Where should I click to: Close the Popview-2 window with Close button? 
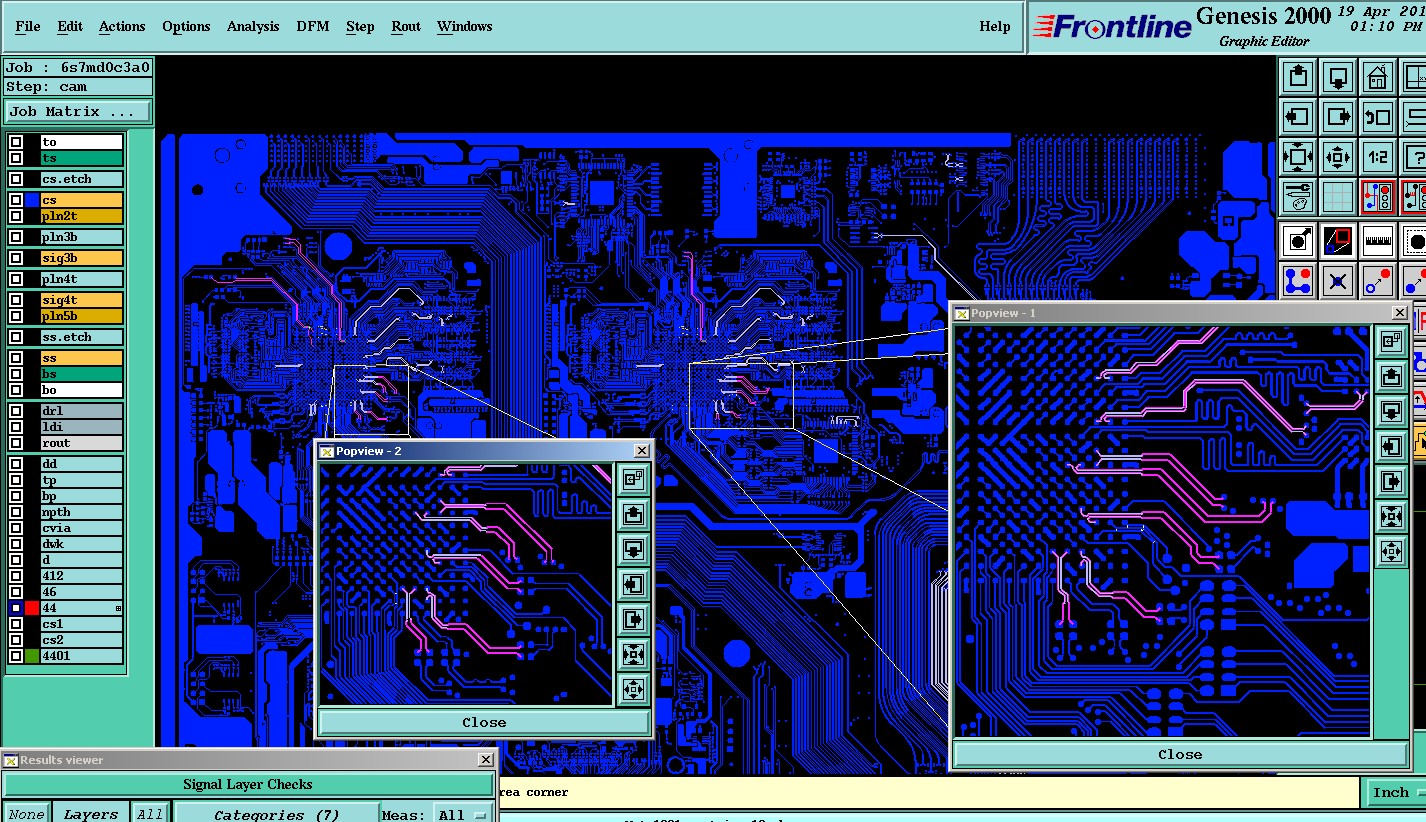pos(484,722)
